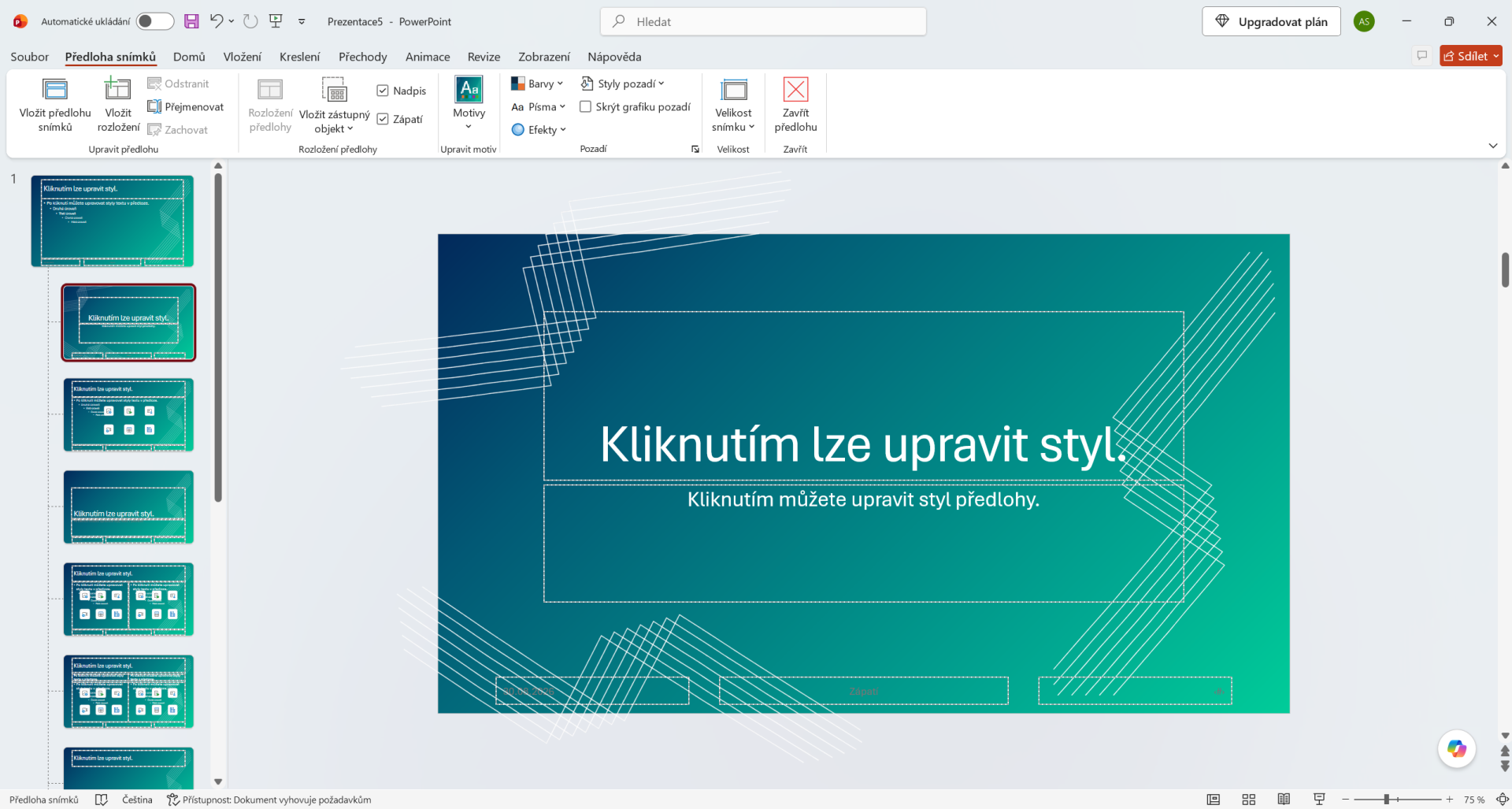Click Čeština language in status bar

coord(137,800)
